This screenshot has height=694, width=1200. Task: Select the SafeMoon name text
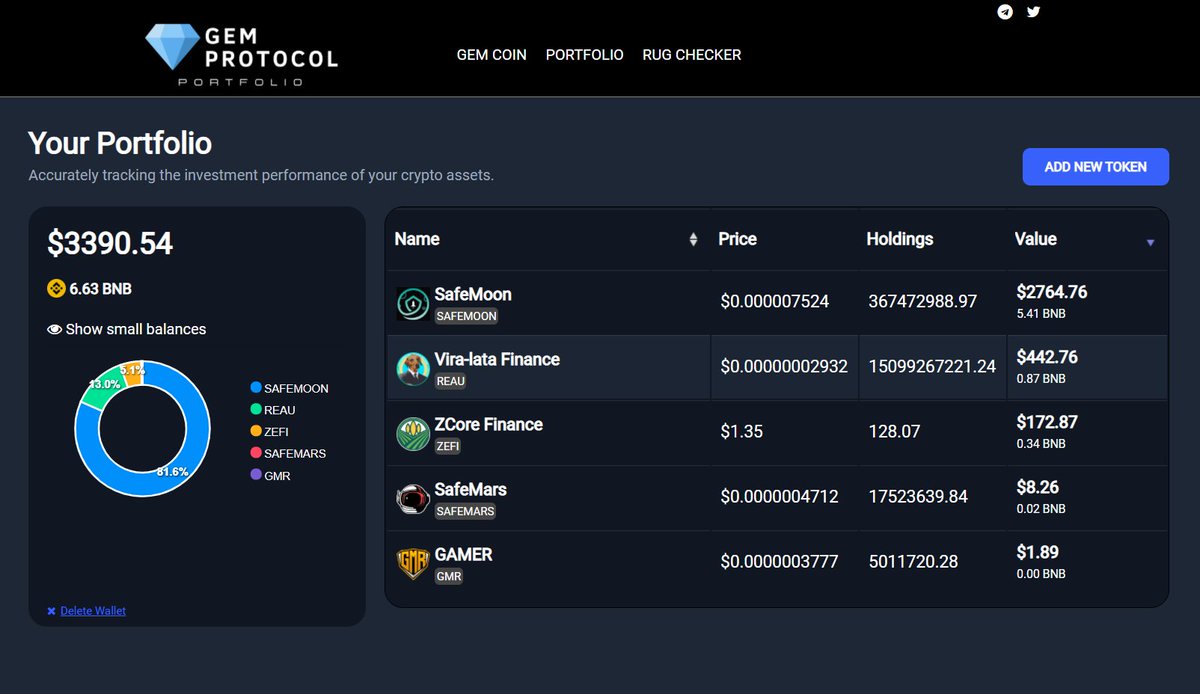click(473, 294)
